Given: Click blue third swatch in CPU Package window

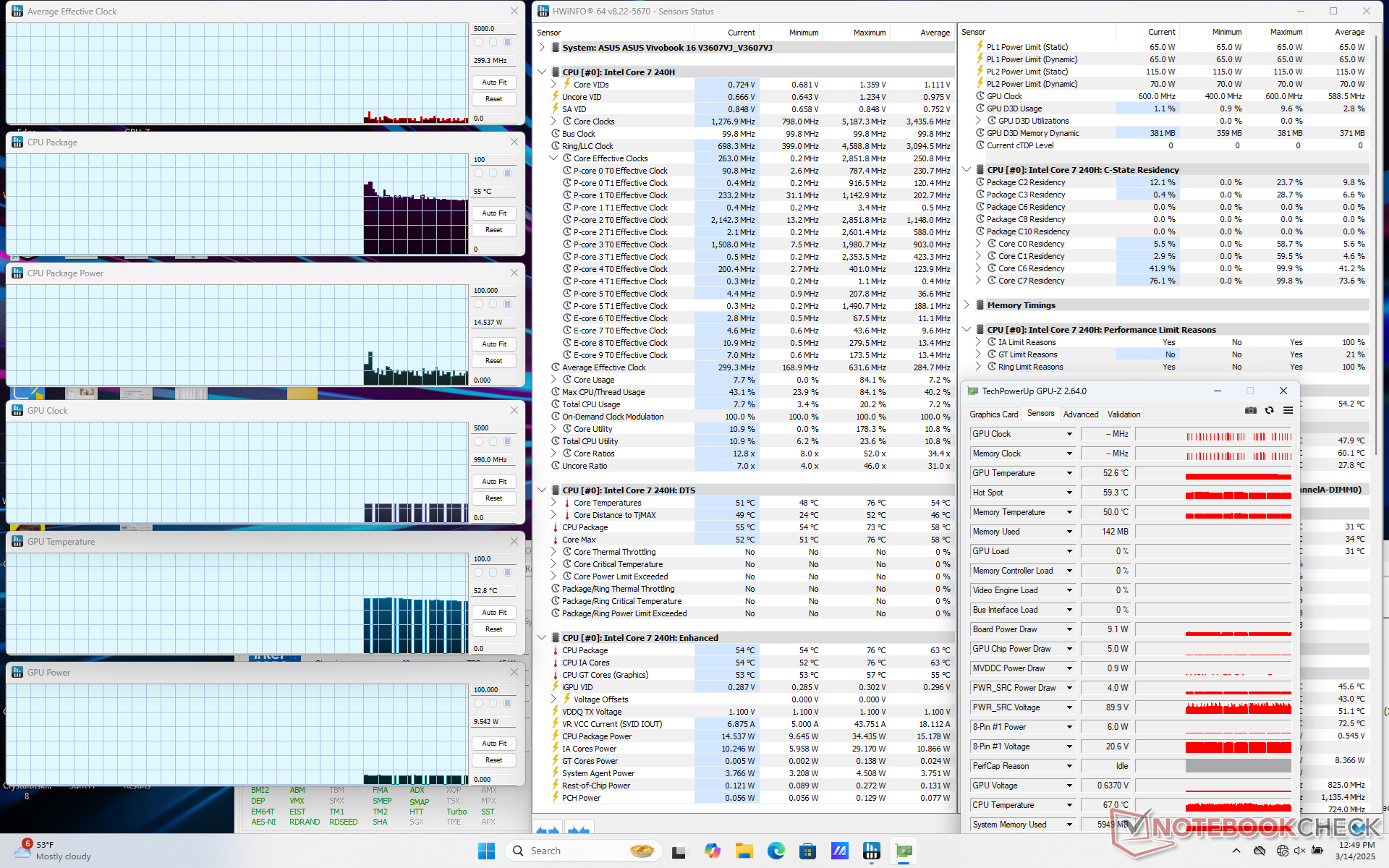Looking at the screenshot, I should point(507,173).
